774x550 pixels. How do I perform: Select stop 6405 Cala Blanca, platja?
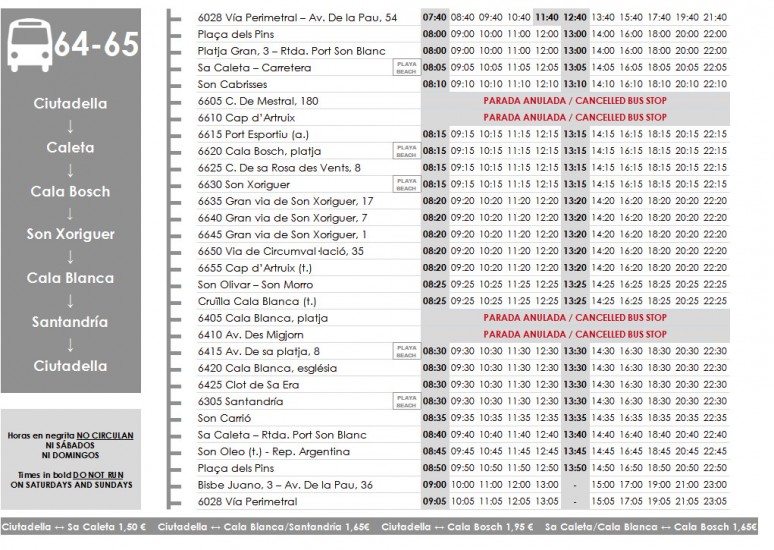pos(263,318)
